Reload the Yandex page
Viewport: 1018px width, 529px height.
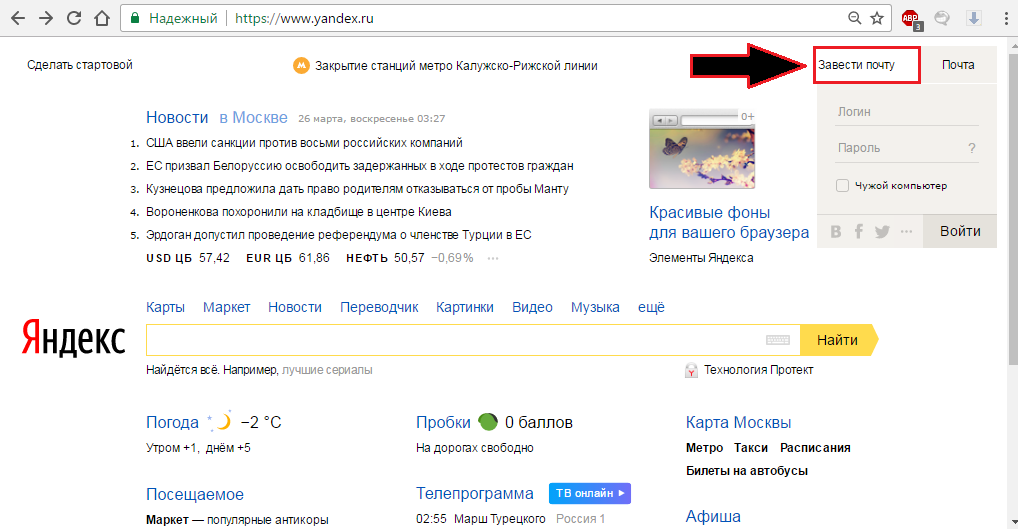coord(74,18)
